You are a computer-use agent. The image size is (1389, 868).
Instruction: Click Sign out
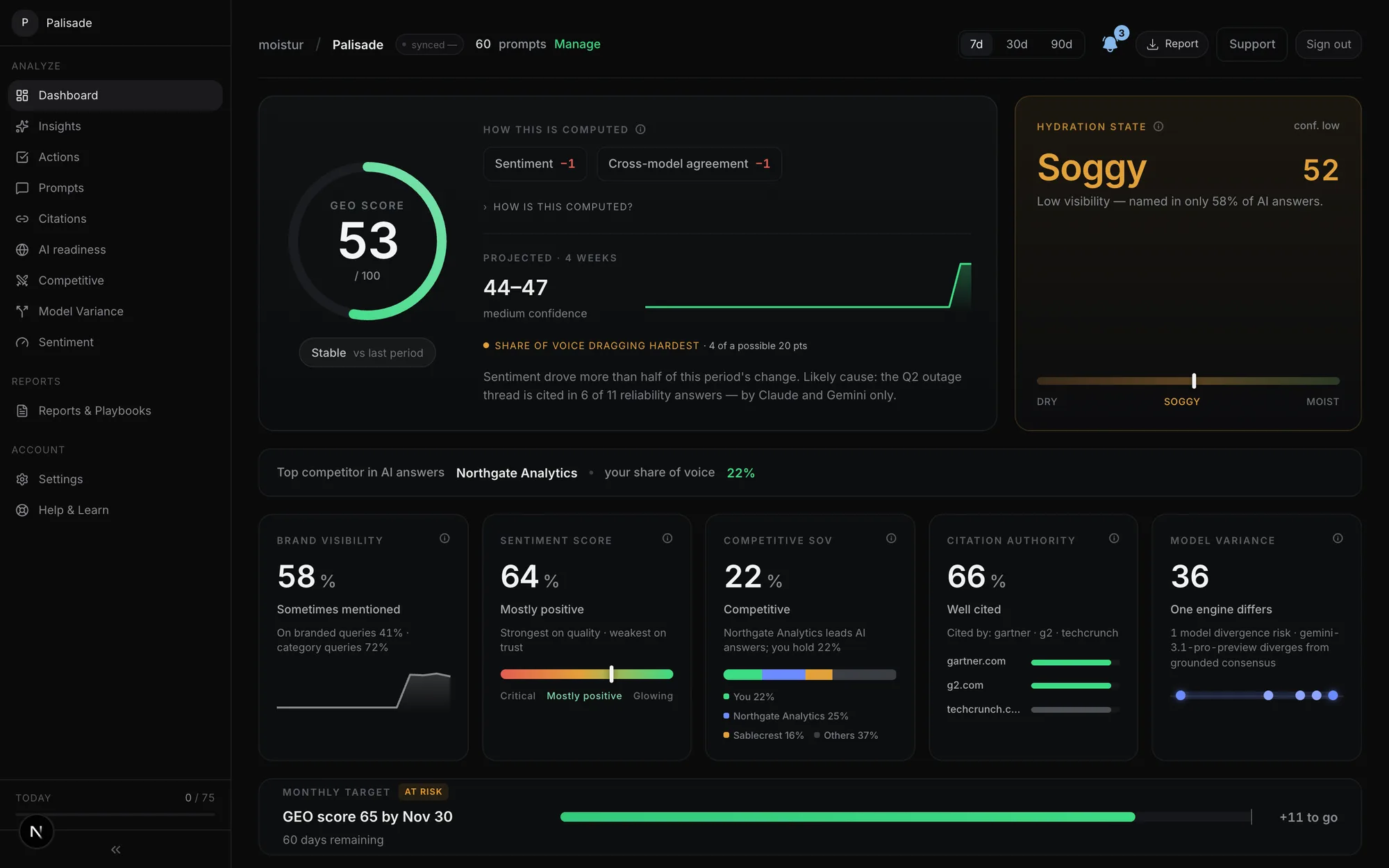pos(1328,44)
